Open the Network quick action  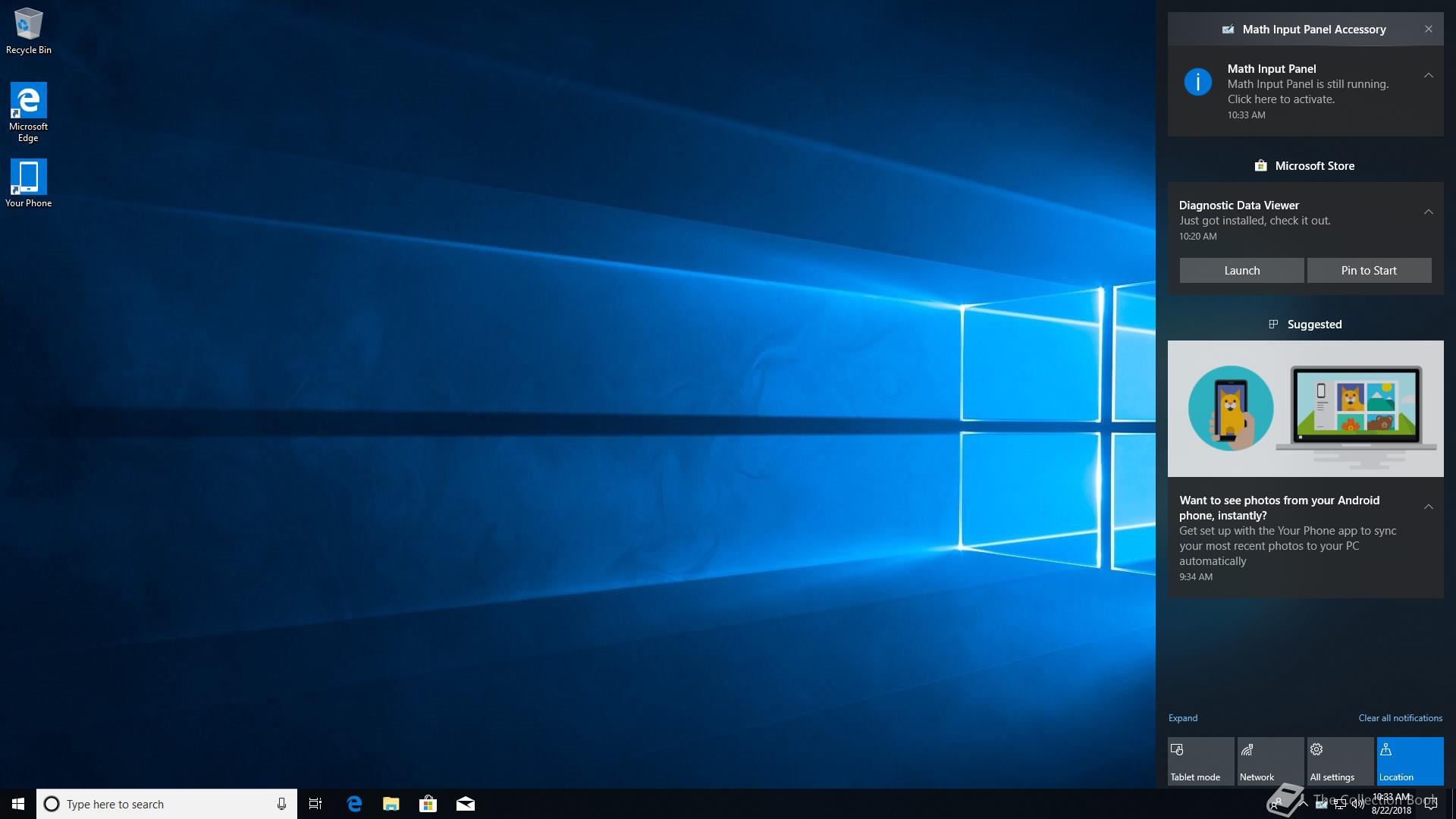1271,761
